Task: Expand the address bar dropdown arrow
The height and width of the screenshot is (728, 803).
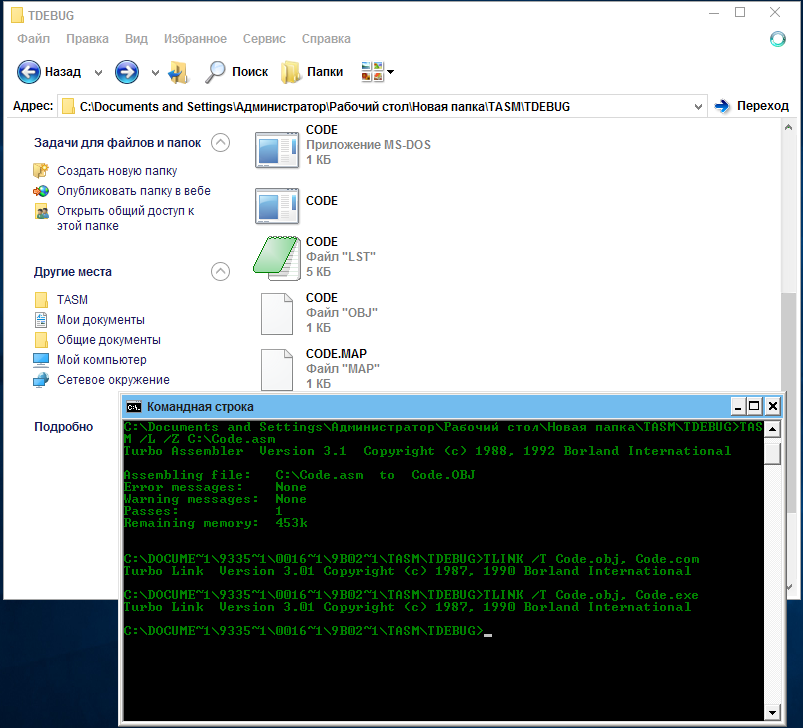Action: (697, 106)
